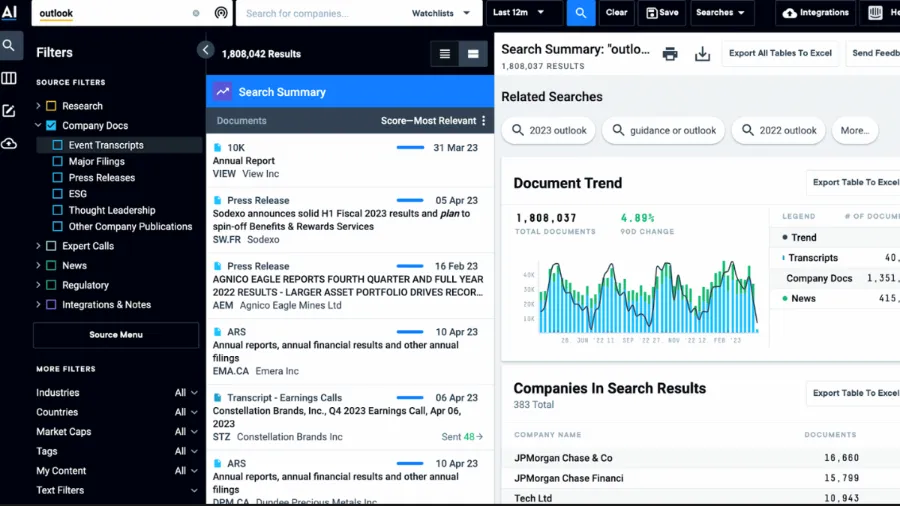Expand the News source tree
Viewport: 900px width, 506px height.
(38, 266)
